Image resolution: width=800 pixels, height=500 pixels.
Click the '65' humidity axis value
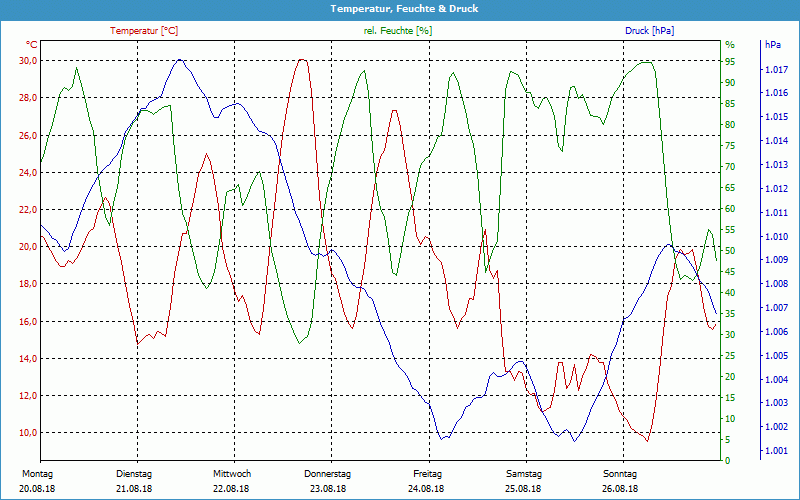(730, 188)
